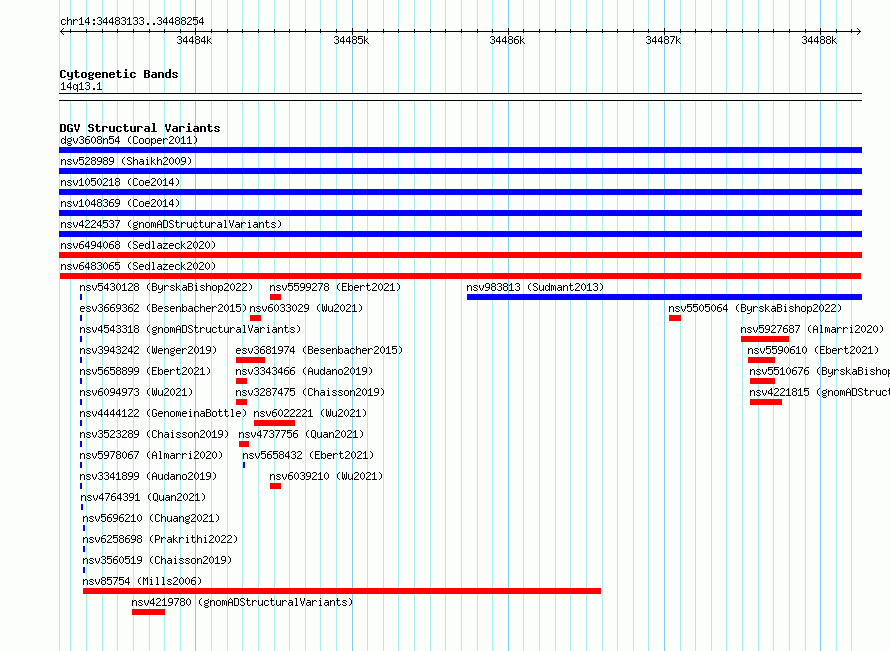Open the nsv5658432 (Ebert2021) label

(308, 455)
